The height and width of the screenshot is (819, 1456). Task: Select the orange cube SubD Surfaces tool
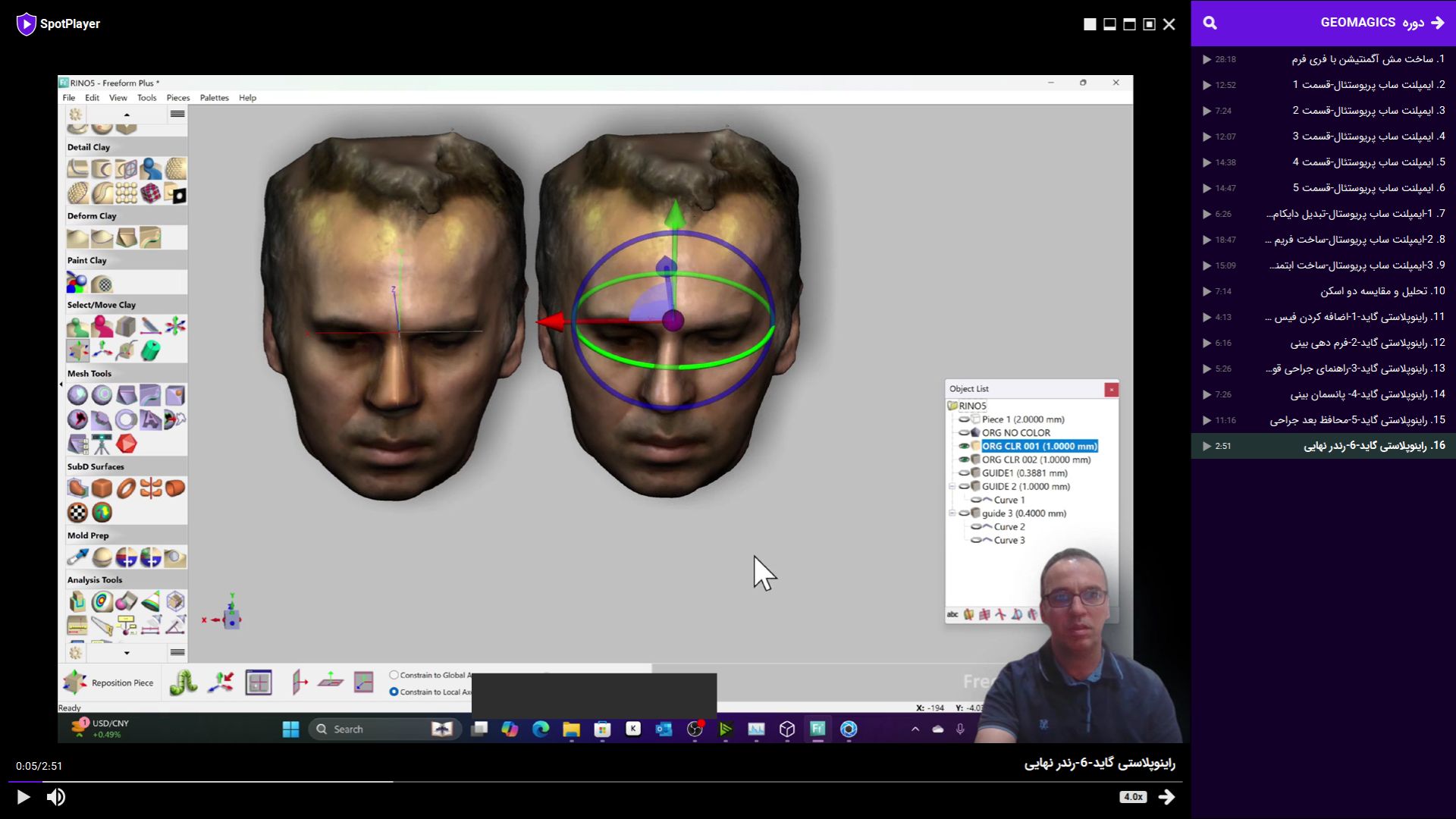point(102,488)
